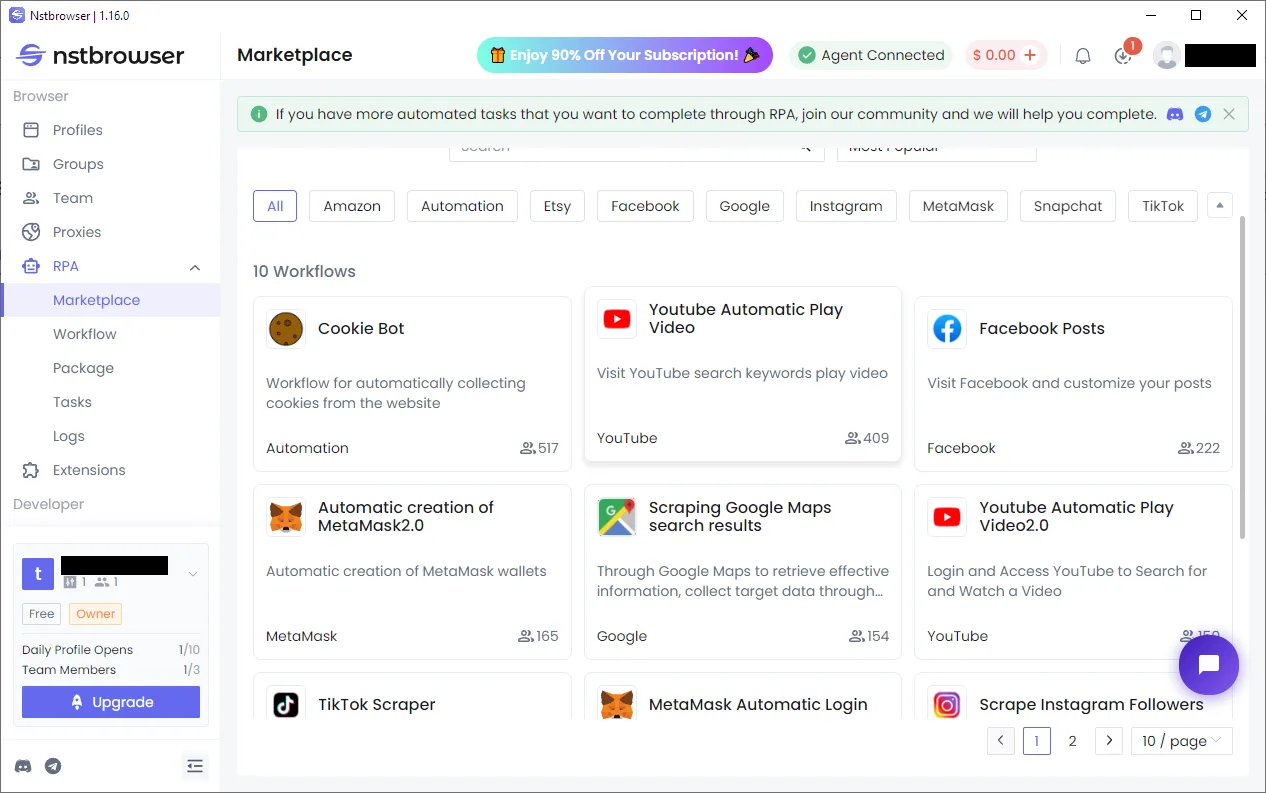
Task: Click the Facebook Posts logo icon
Action: click(947, 329)
